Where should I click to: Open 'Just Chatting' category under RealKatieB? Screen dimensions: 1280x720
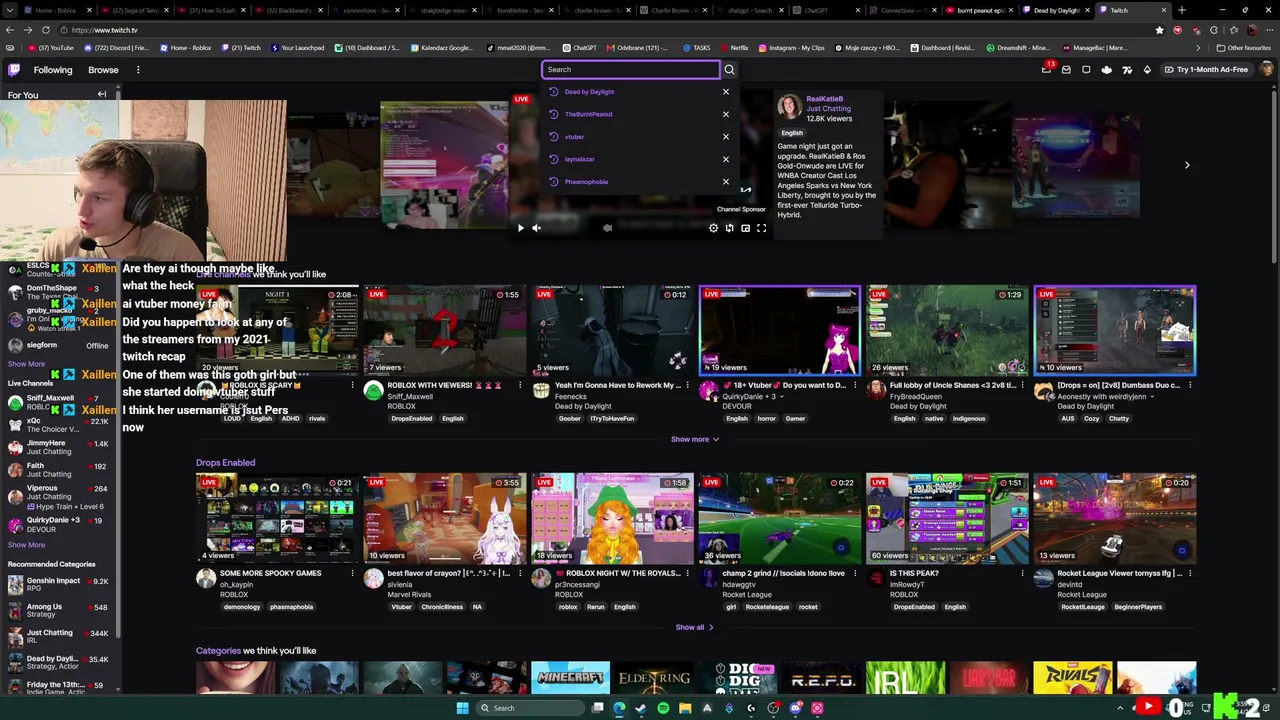pos(827,109)
